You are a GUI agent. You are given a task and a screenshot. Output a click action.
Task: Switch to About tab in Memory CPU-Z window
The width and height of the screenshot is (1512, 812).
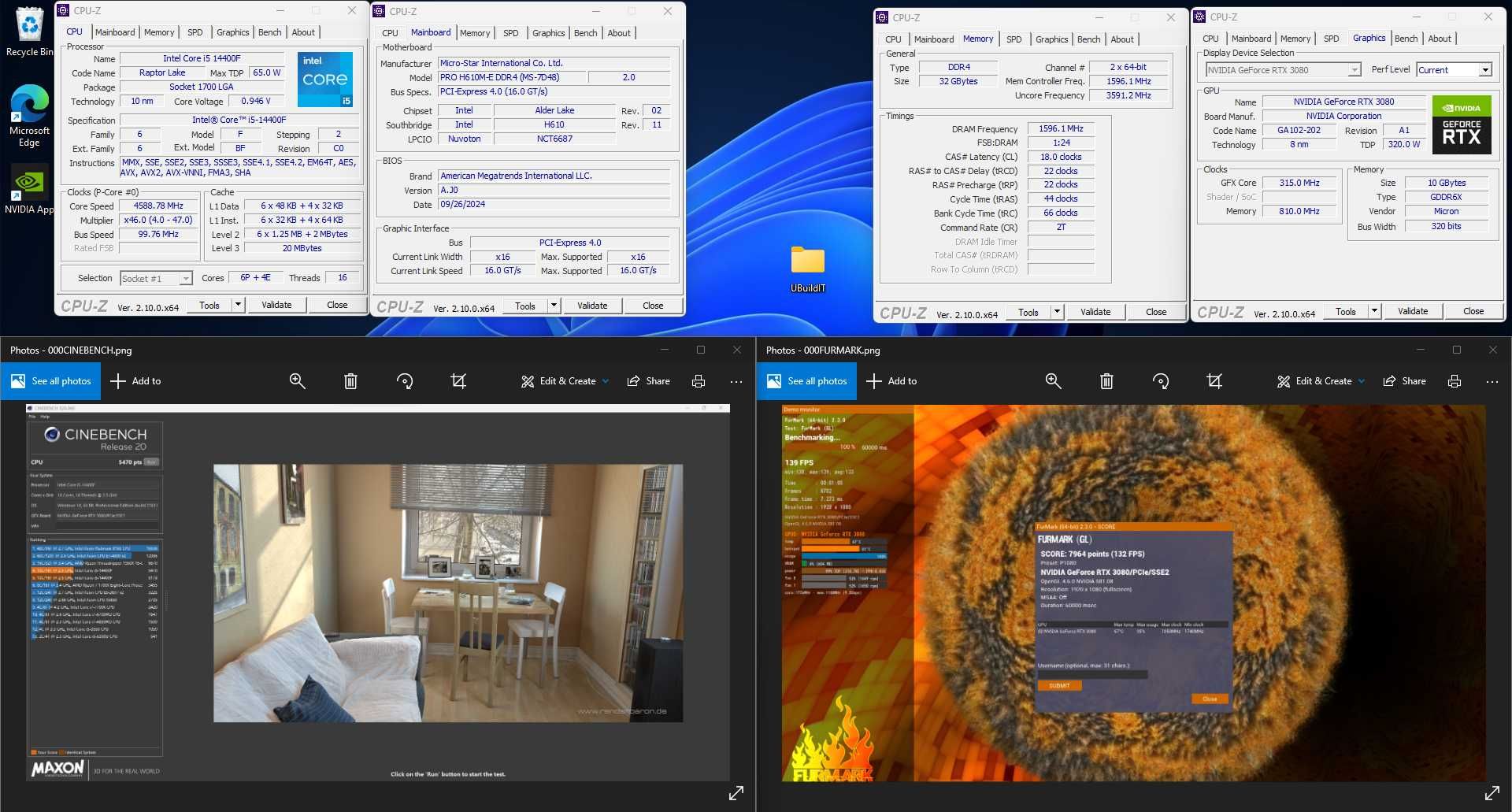click(x=1122, y=39)
